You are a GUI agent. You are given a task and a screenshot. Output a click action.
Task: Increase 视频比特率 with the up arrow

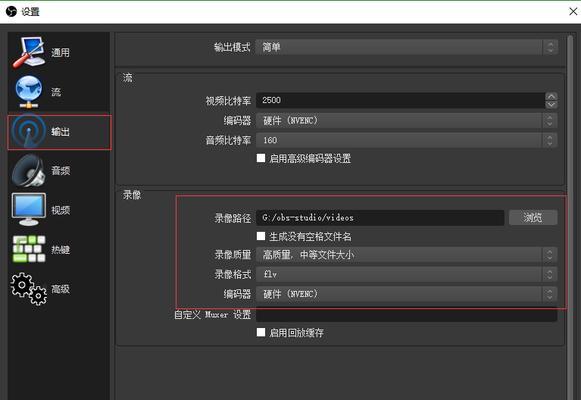(x=551, y=96)
